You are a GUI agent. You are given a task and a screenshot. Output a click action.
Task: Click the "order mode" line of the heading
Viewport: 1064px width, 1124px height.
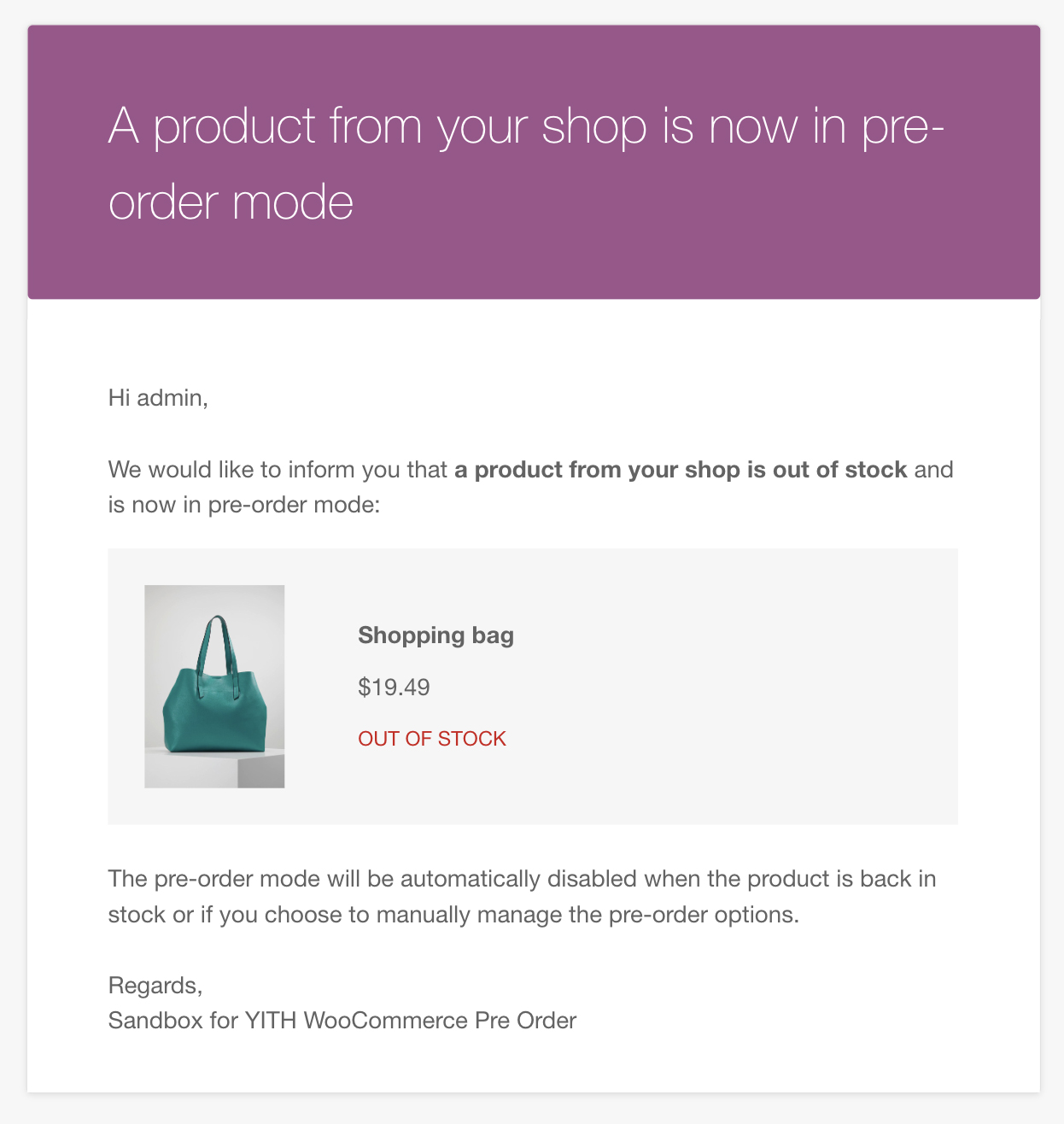click(x=231, y=202)
